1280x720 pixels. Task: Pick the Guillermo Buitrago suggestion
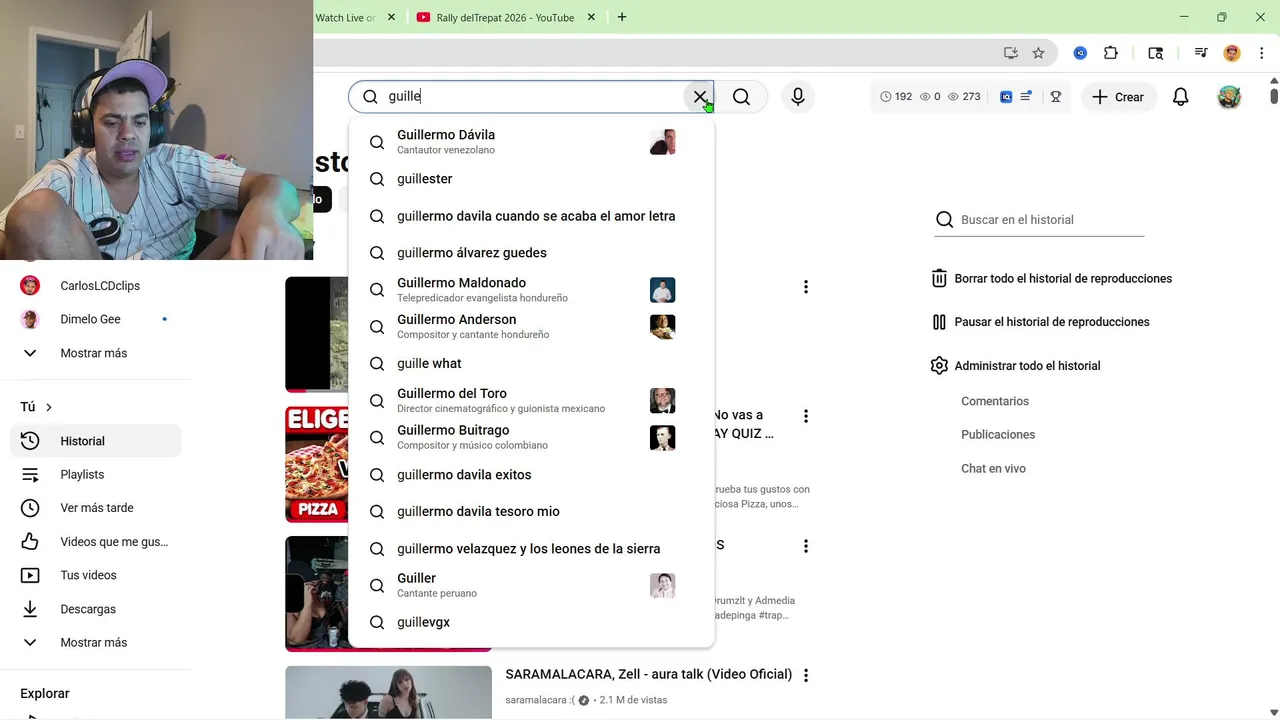[531, 438]
